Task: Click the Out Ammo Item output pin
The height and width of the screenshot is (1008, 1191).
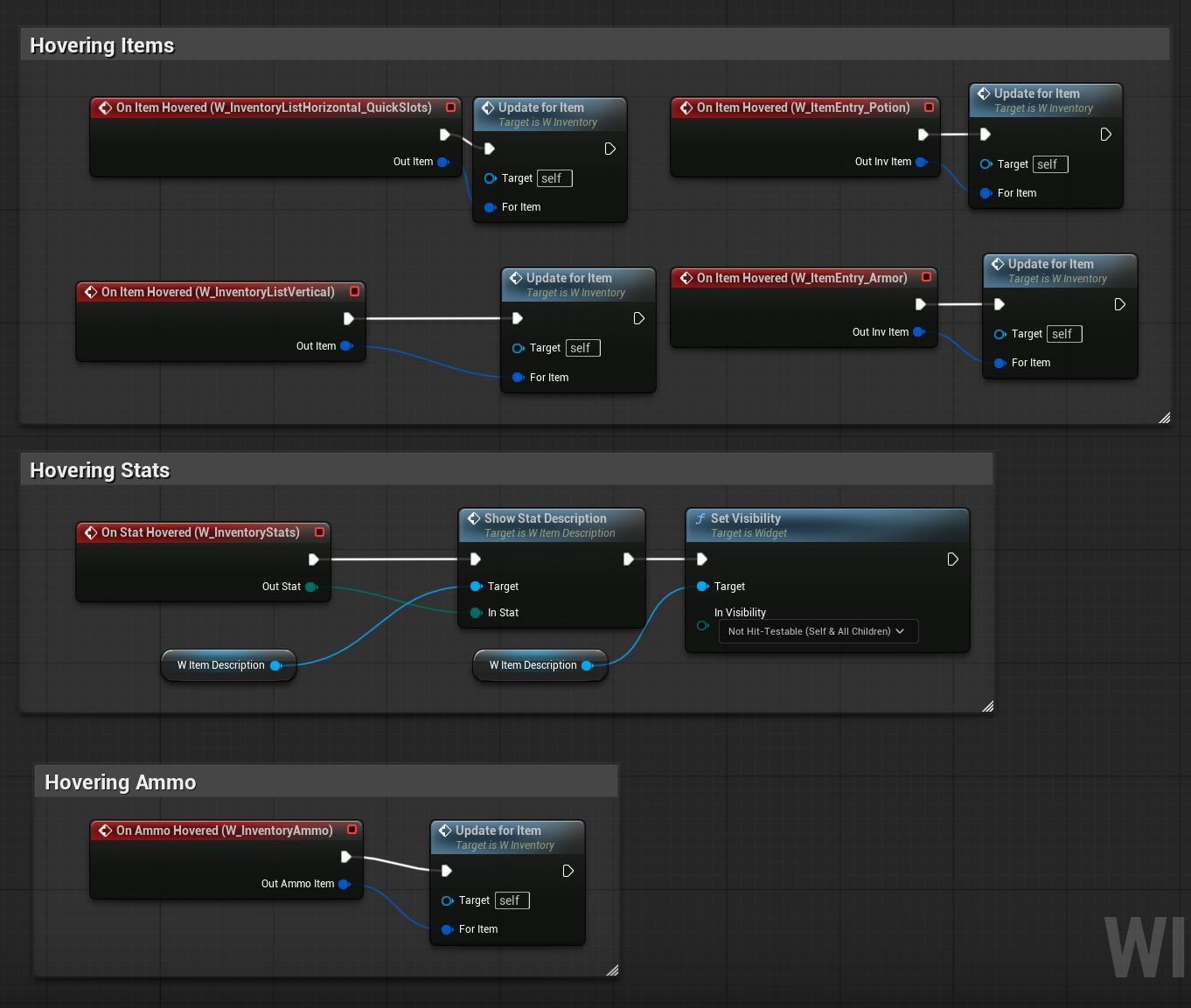Action: point(345,884)
